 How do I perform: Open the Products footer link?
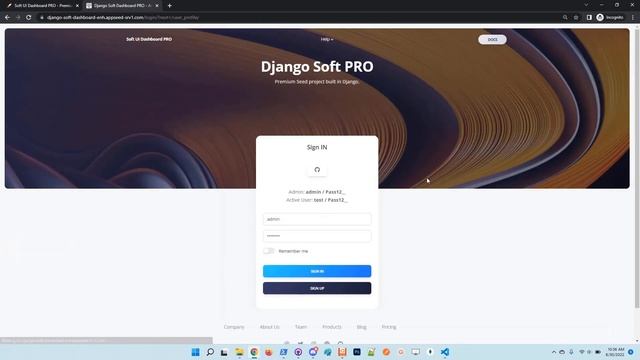tap(332, 327)
